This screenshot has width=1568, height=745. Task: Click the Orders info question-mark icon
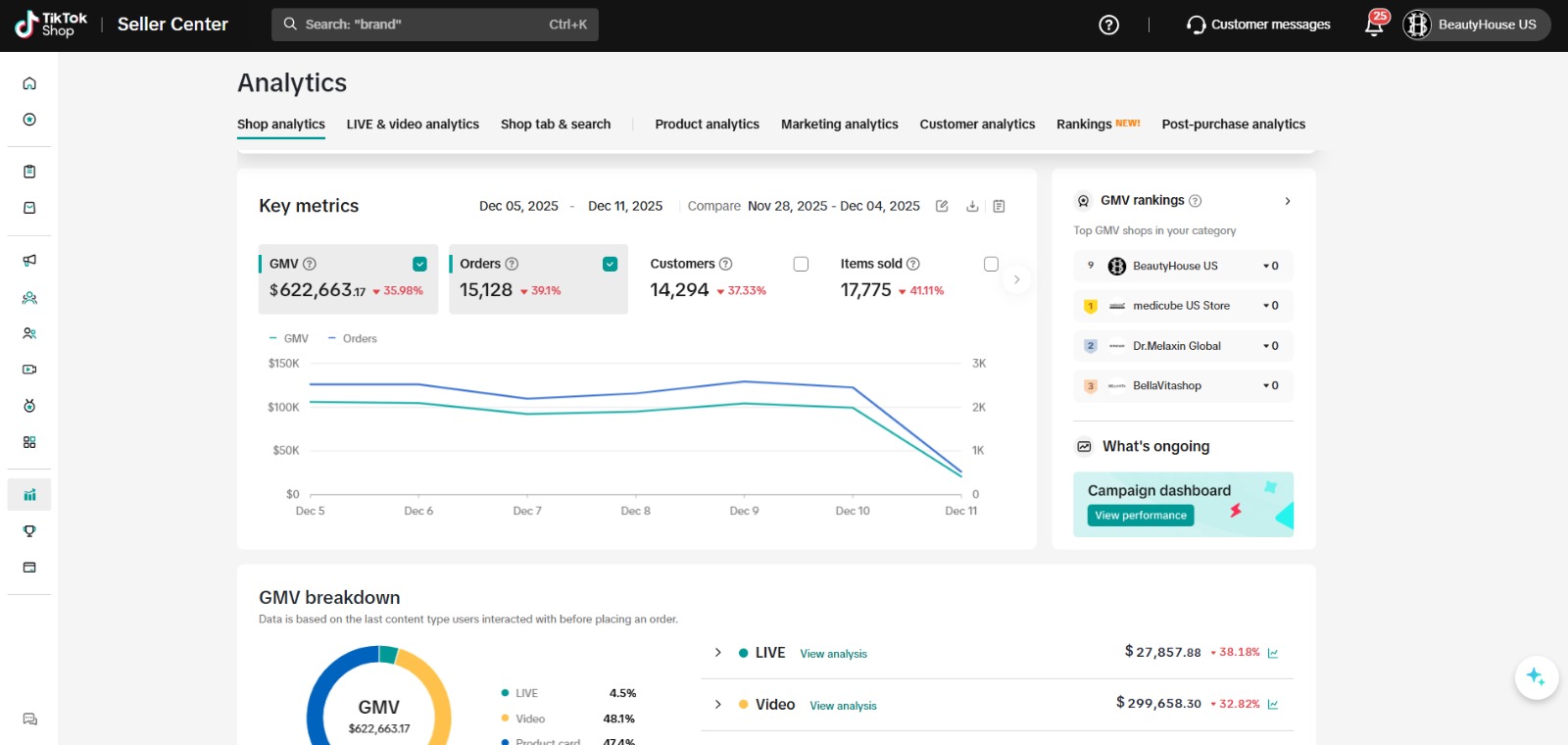point(512,264)
